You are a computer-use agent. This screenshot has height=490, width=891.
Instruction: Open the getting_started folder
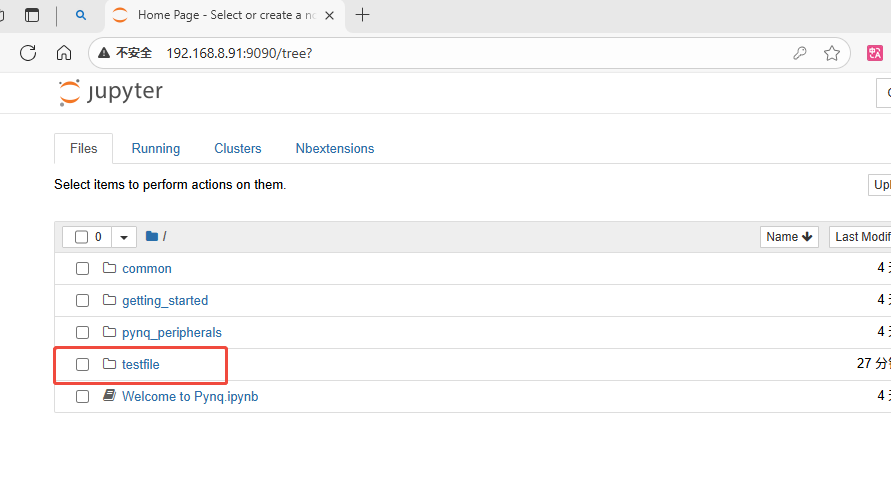pyautogui.click(x=165, y=301)
